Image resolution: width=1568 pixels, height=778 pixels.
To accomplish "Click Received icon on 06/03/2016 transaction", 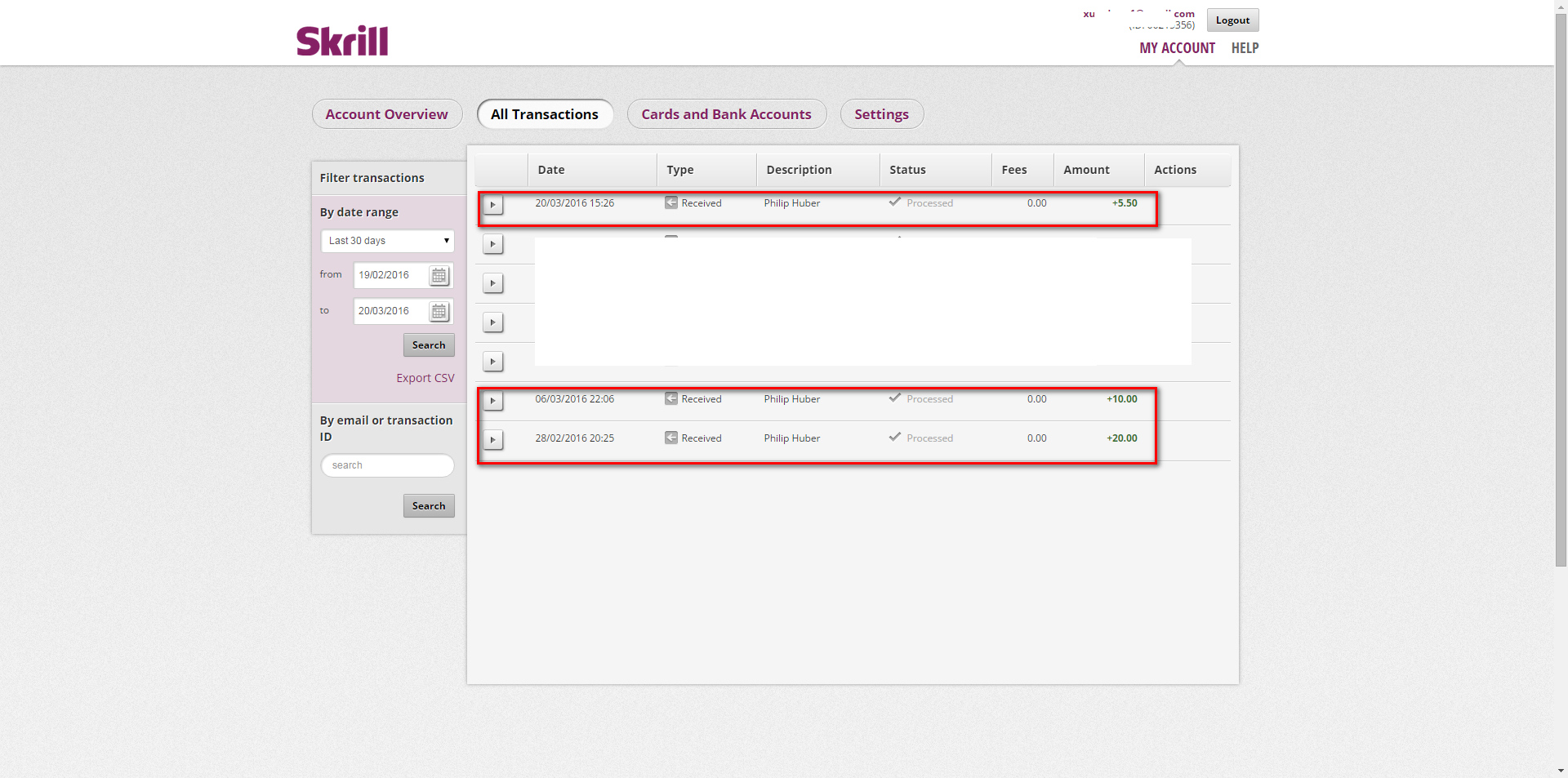I will point(671,398).
